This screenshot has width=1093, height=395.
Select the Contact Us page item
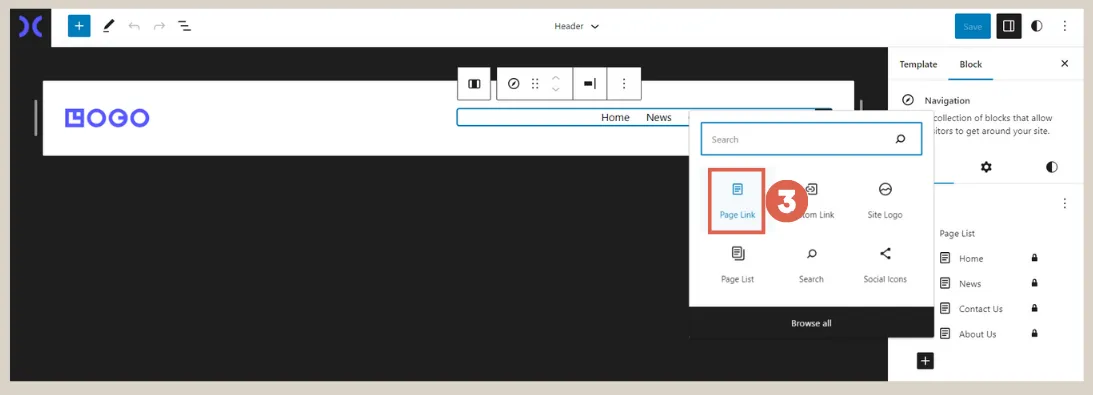point(981,309)
